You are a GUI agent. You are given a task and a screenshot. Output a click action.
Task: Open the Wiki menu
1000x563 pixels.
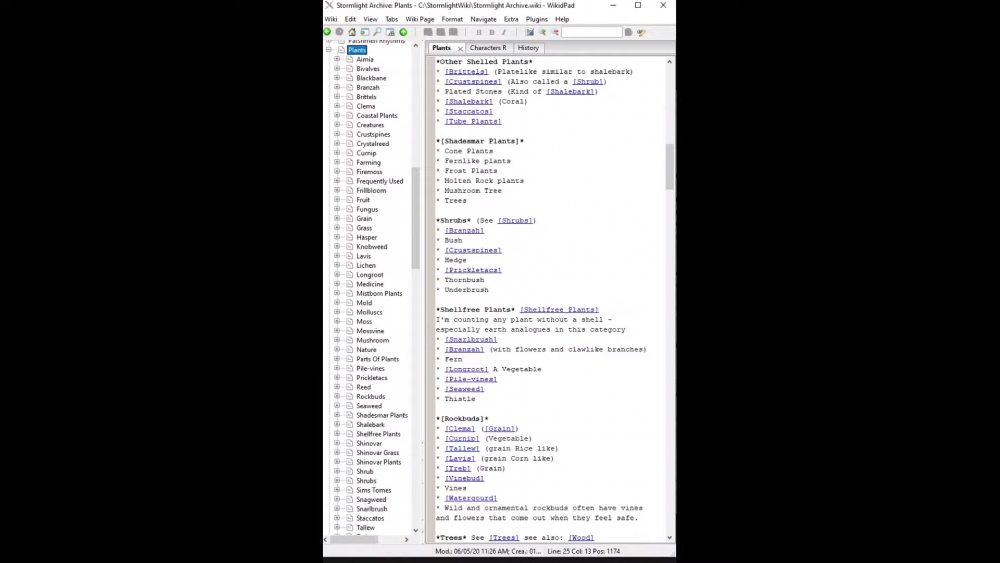tap(331, 19)
